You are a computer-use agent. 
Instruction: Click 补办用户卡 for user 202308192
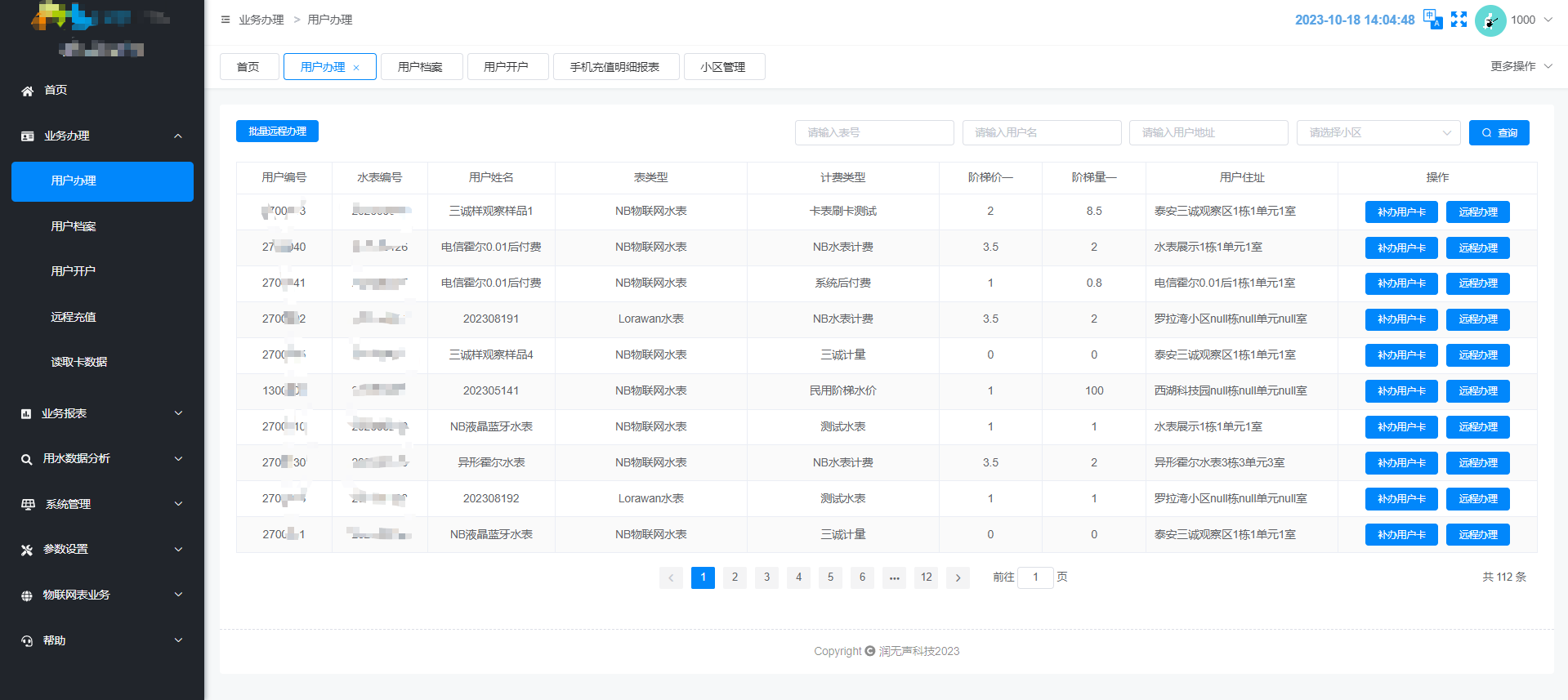tap(1401, 499)
